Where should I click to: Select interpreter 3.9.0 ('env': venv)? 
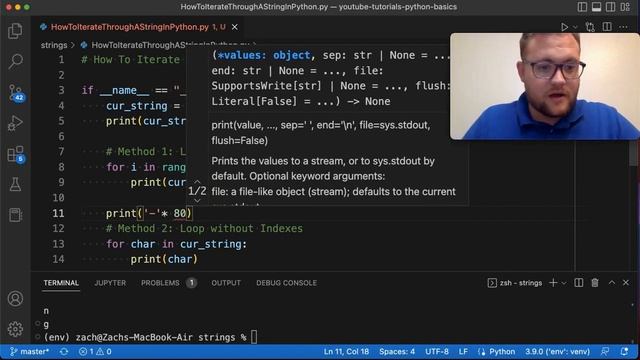557,351
